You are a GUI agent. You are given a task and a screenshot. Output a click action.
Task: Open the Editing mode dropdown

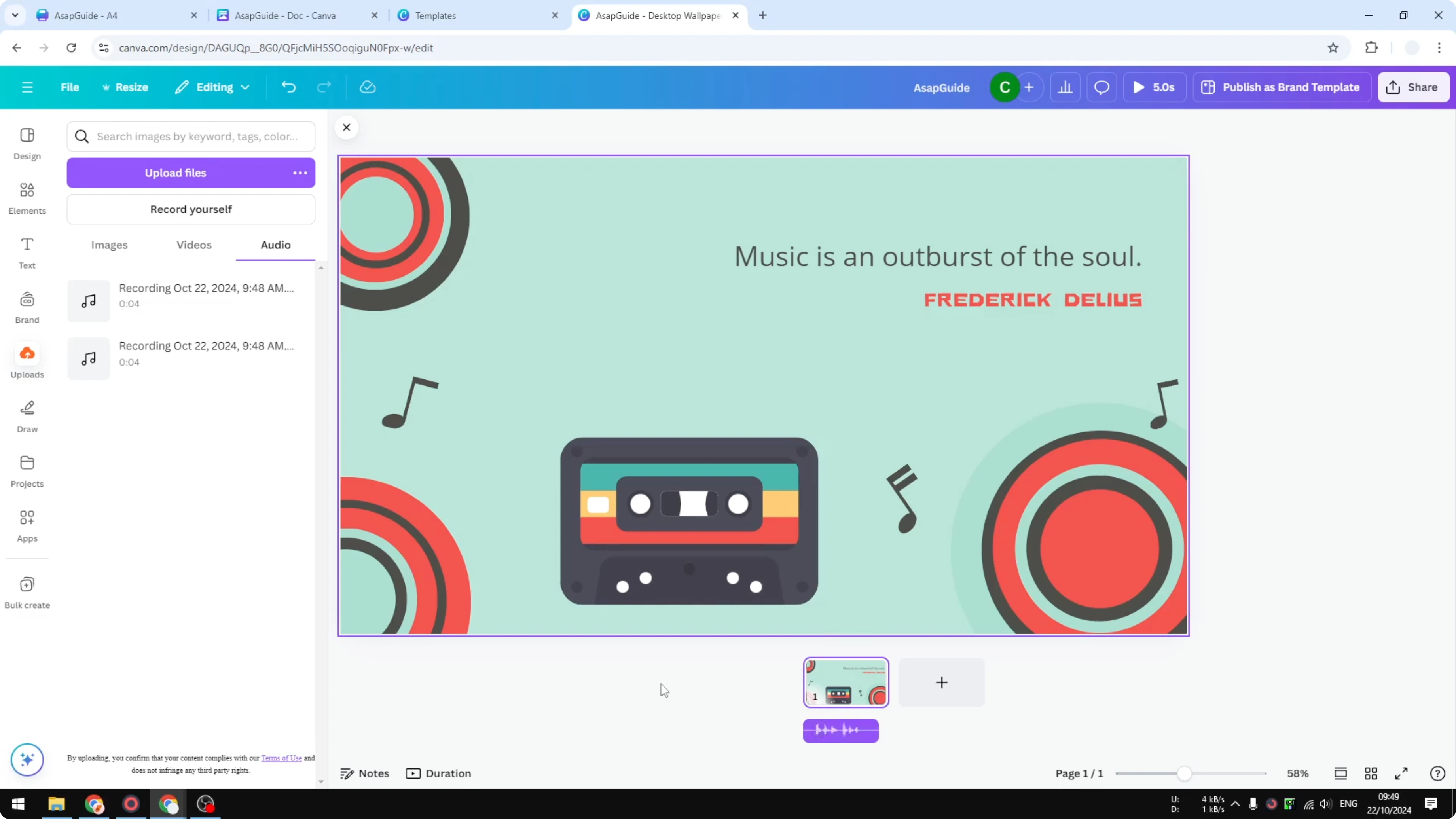pyautogui.click(x=212, y=87)
